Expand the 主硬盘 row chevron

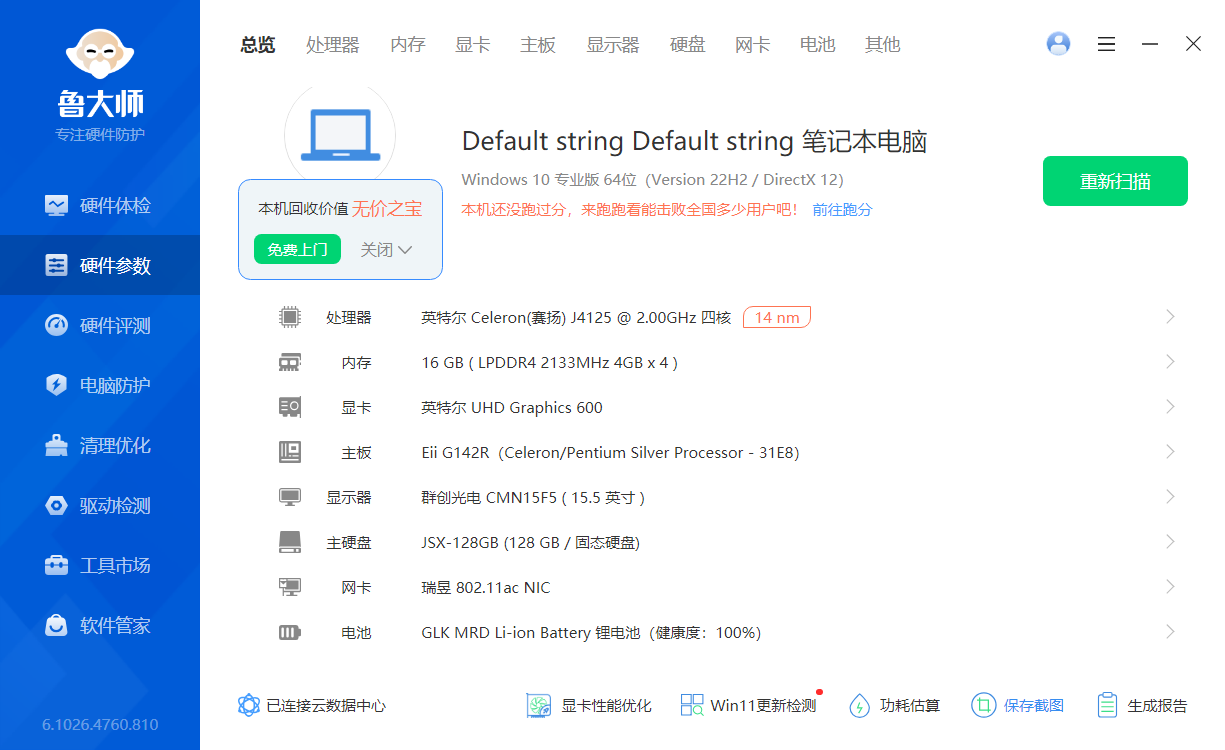point(1170,542)
